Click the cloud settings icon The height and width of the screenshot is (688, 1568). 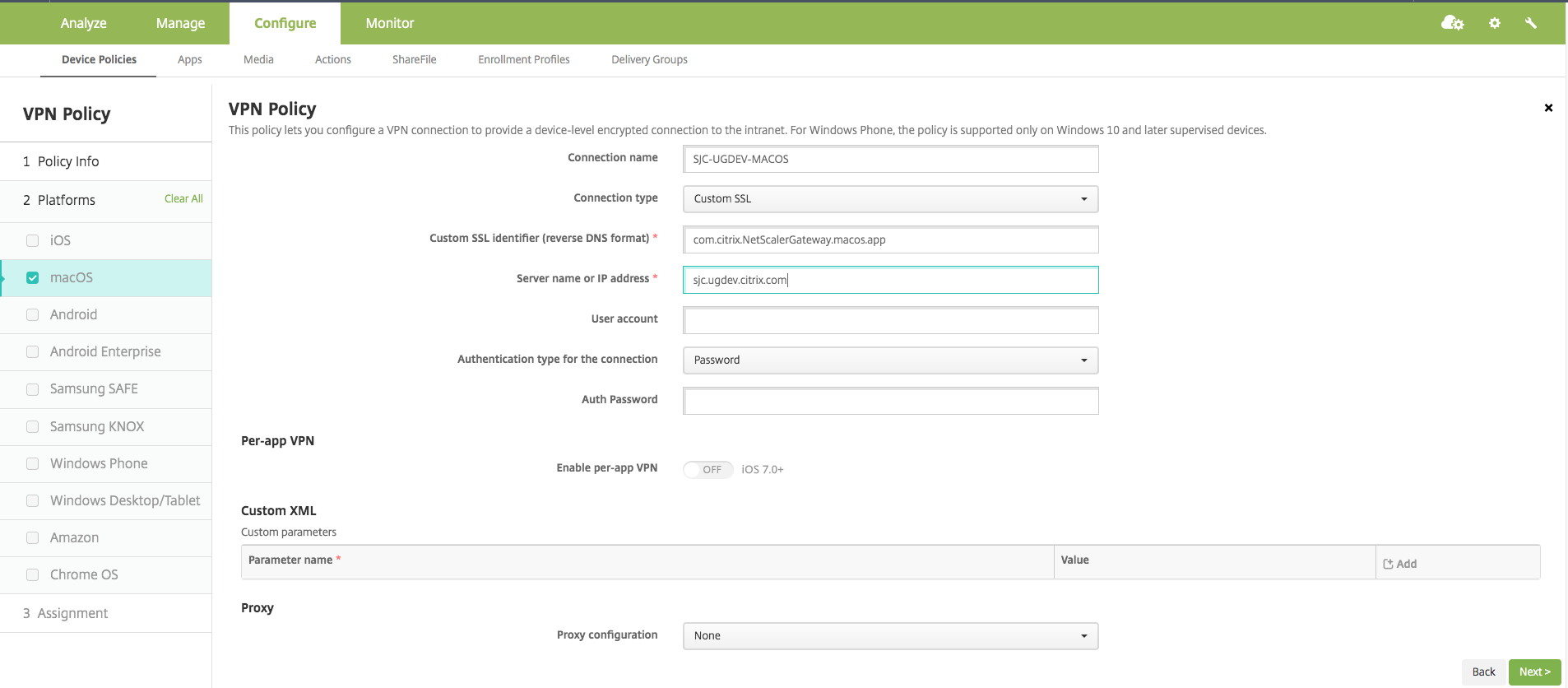(x=1452, y=23)
